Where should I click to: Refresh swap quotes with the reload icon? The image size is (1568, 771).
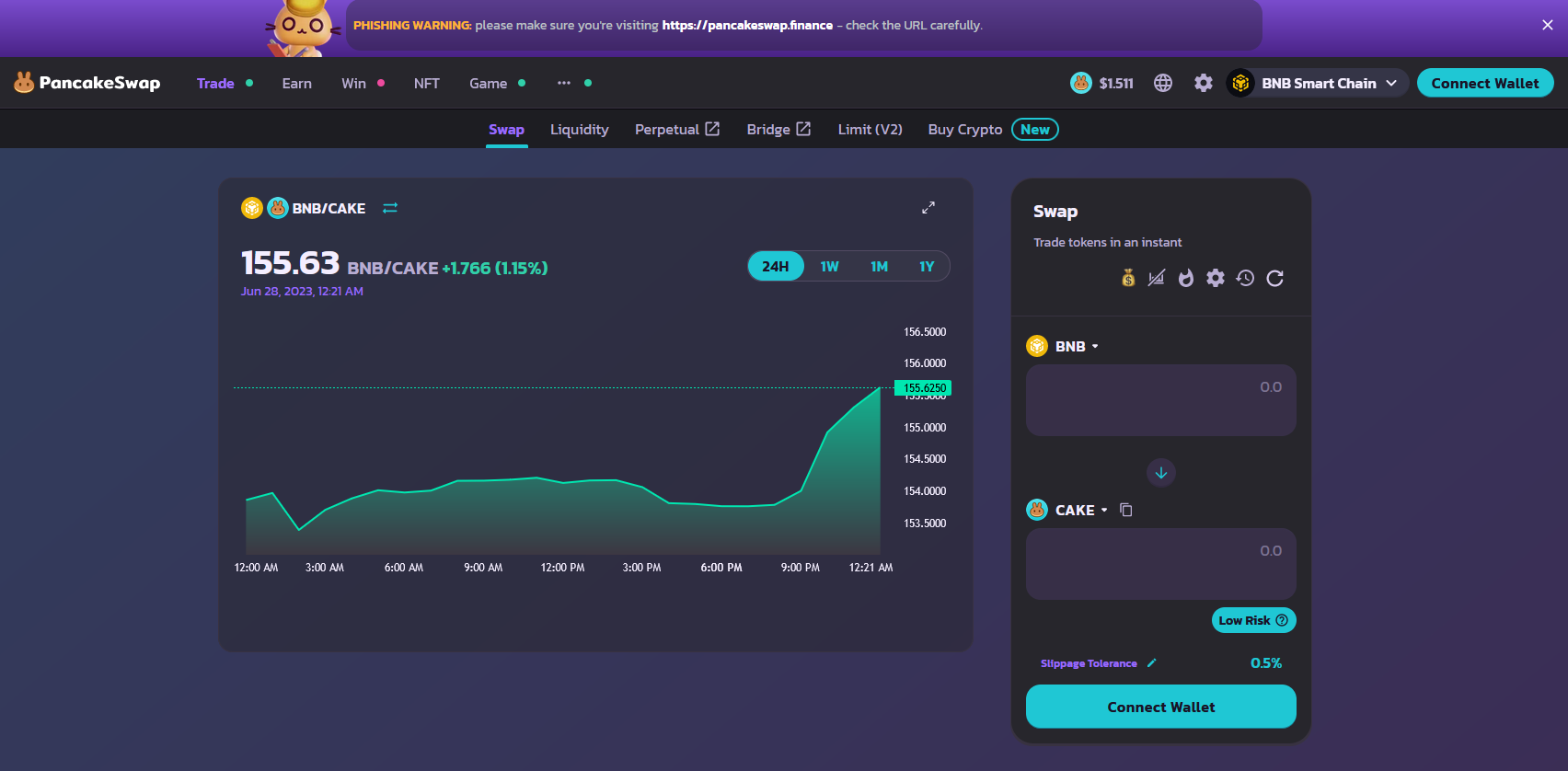pyautogui.click(x=1274, y=278)
